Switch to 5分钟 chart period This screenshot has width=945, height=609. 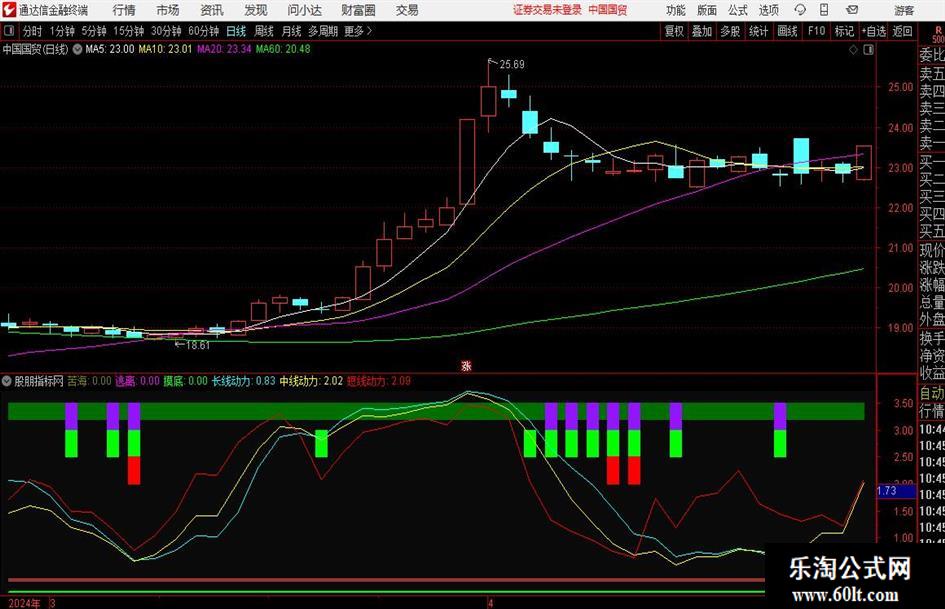(94, 31)
